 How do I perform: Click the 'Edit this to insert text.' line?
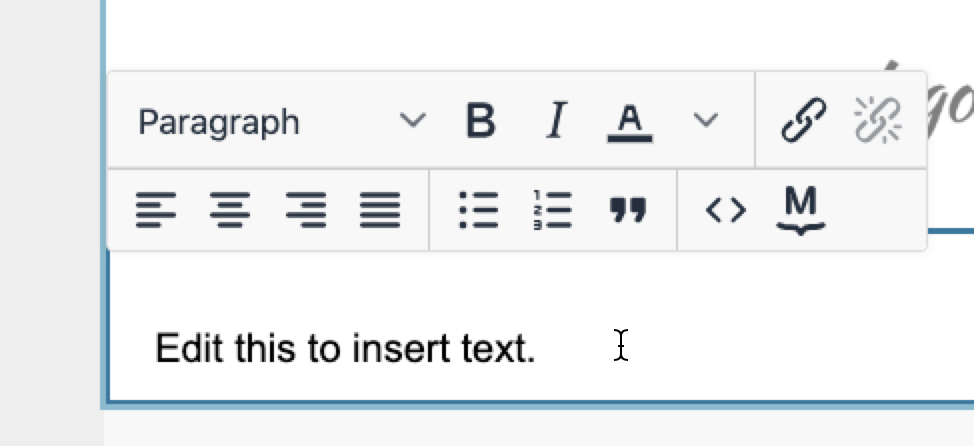tap(345, 349)
